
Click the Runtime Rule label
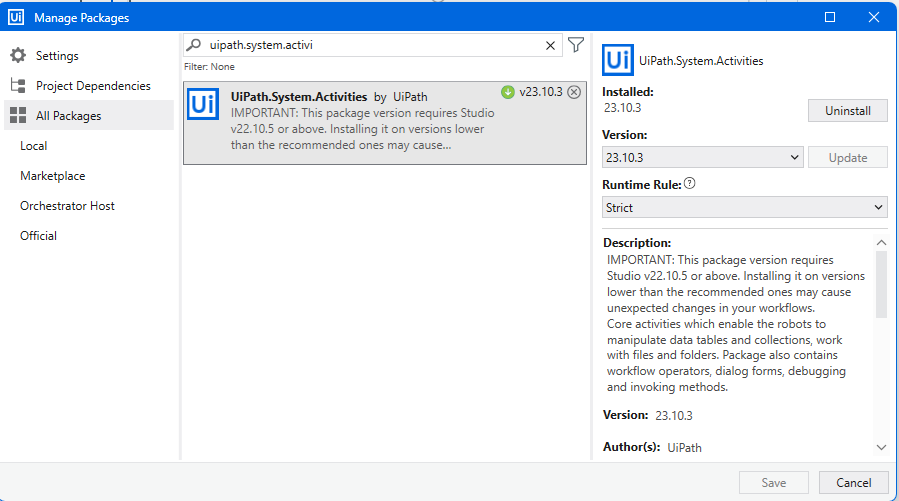(x=642, y=185)
